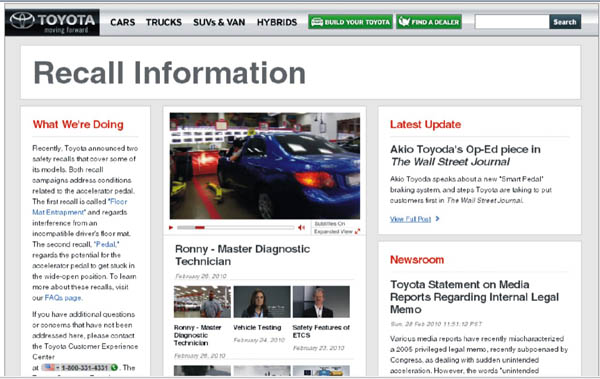Open Akio Toyoda's Op-Ed piece headline
Image resolution: width=600 pixels, height=379 pixels.
(x=465, y=155)
